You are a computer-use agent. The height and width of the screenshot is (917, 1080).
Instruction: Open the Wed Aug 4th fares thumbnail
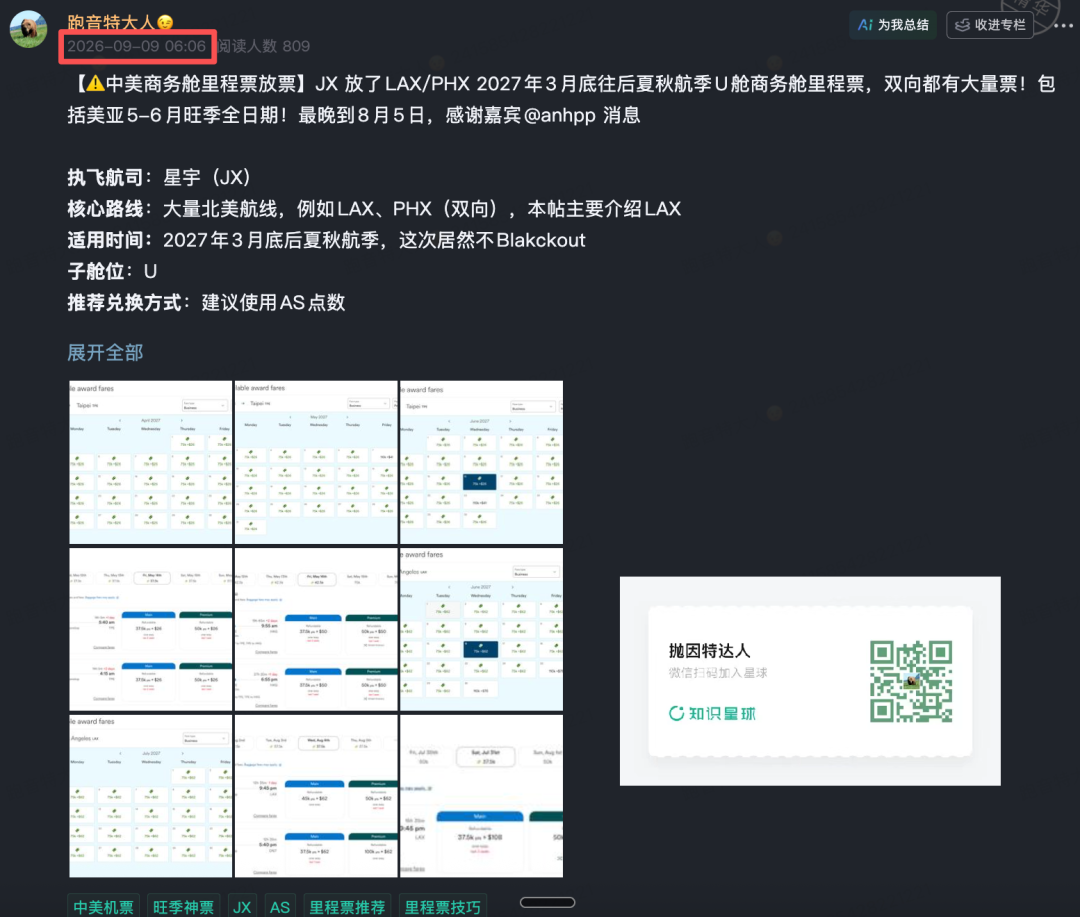[316, 796]
